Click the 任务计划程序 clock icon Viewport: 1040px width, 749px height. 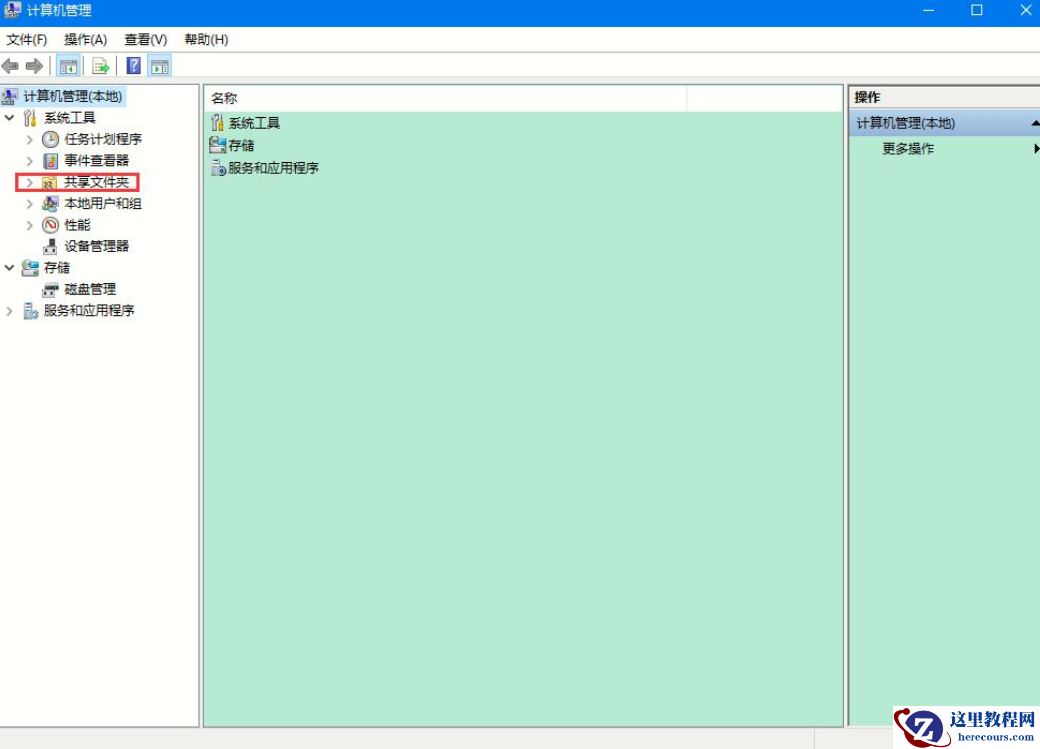[50, 139]
